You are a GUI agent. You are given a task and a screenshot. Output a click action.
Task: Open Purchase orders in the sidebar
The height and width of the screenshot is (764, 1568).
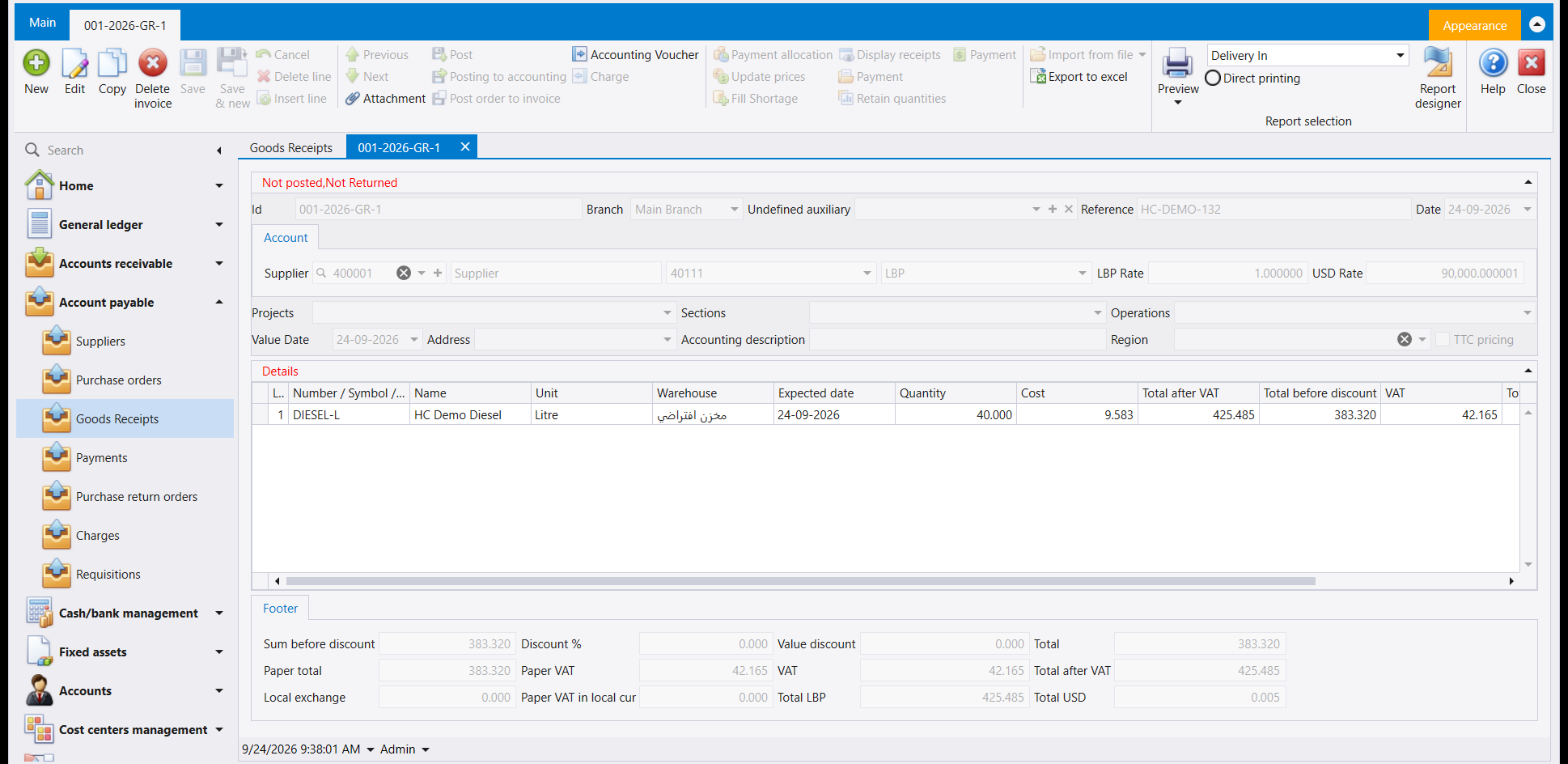click(x=119, y=380)
